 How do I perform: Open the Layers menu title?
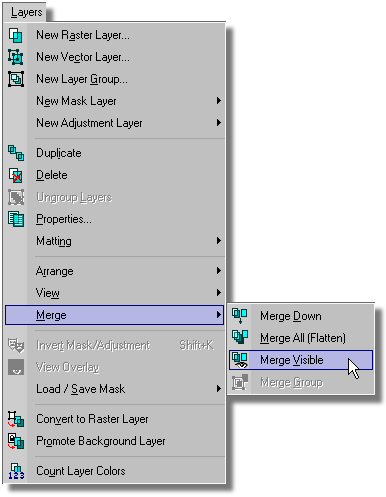click(x=26, y=12)
